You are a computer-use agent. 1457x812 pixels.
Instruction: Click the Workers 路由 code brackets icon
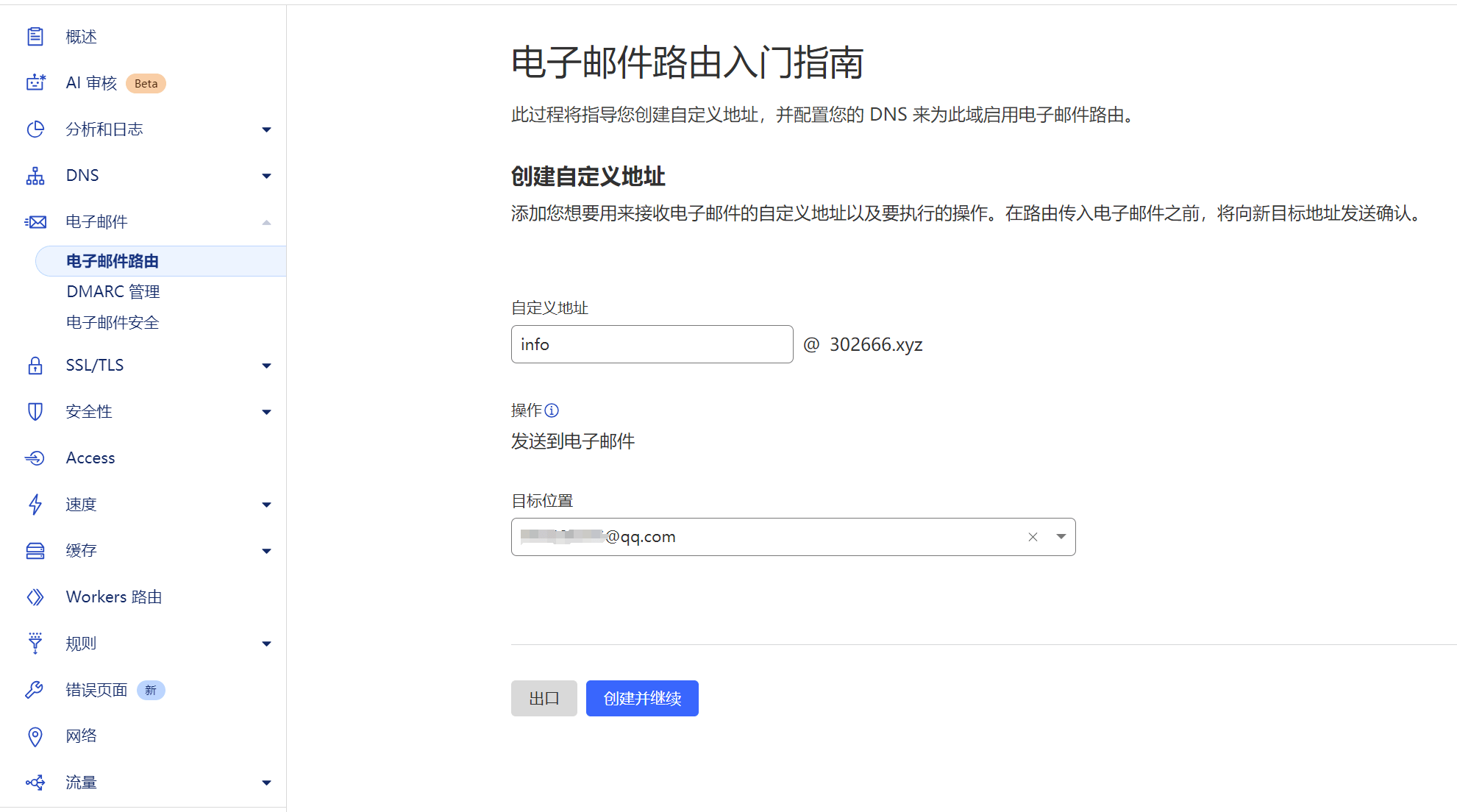point(35,596)
